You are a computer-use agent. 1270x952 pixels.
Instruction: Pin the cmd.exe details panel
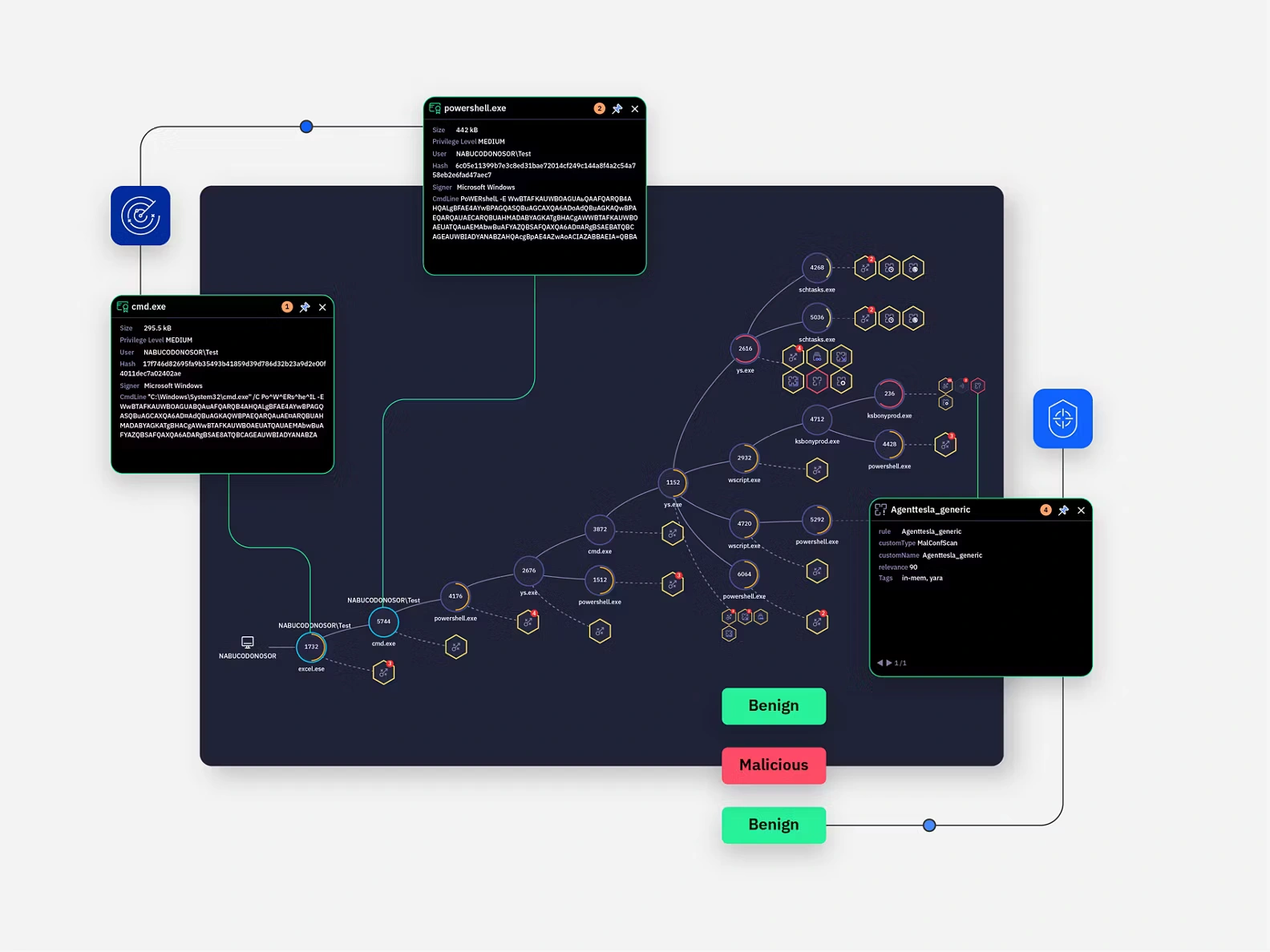(x=305, y=308)
